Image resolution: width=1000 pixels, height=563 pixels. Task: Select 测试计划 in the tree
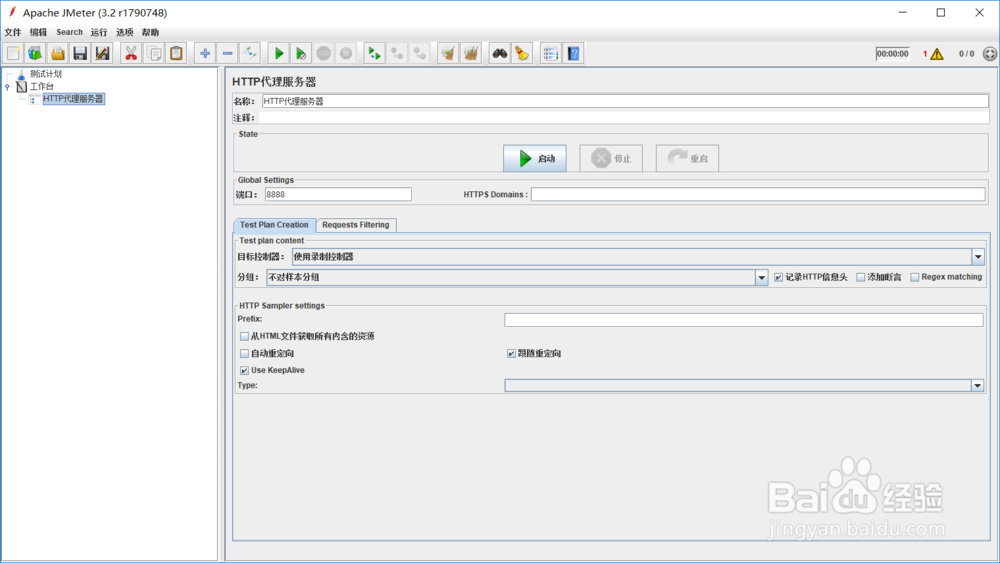coord(46,74)
